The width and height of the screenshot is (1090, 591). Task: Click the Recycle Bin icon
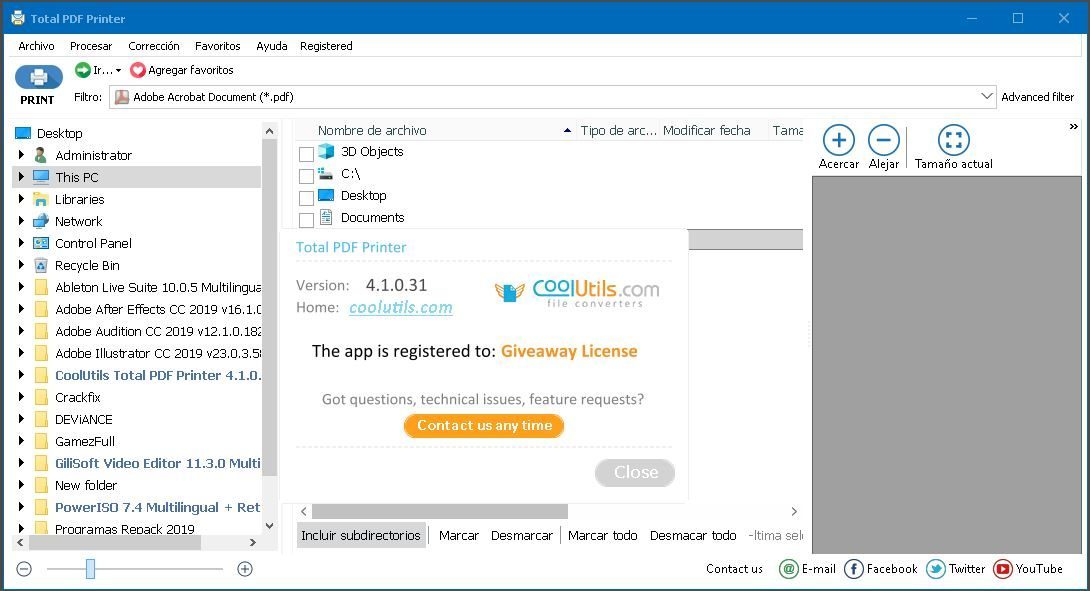tap(41, 265)
